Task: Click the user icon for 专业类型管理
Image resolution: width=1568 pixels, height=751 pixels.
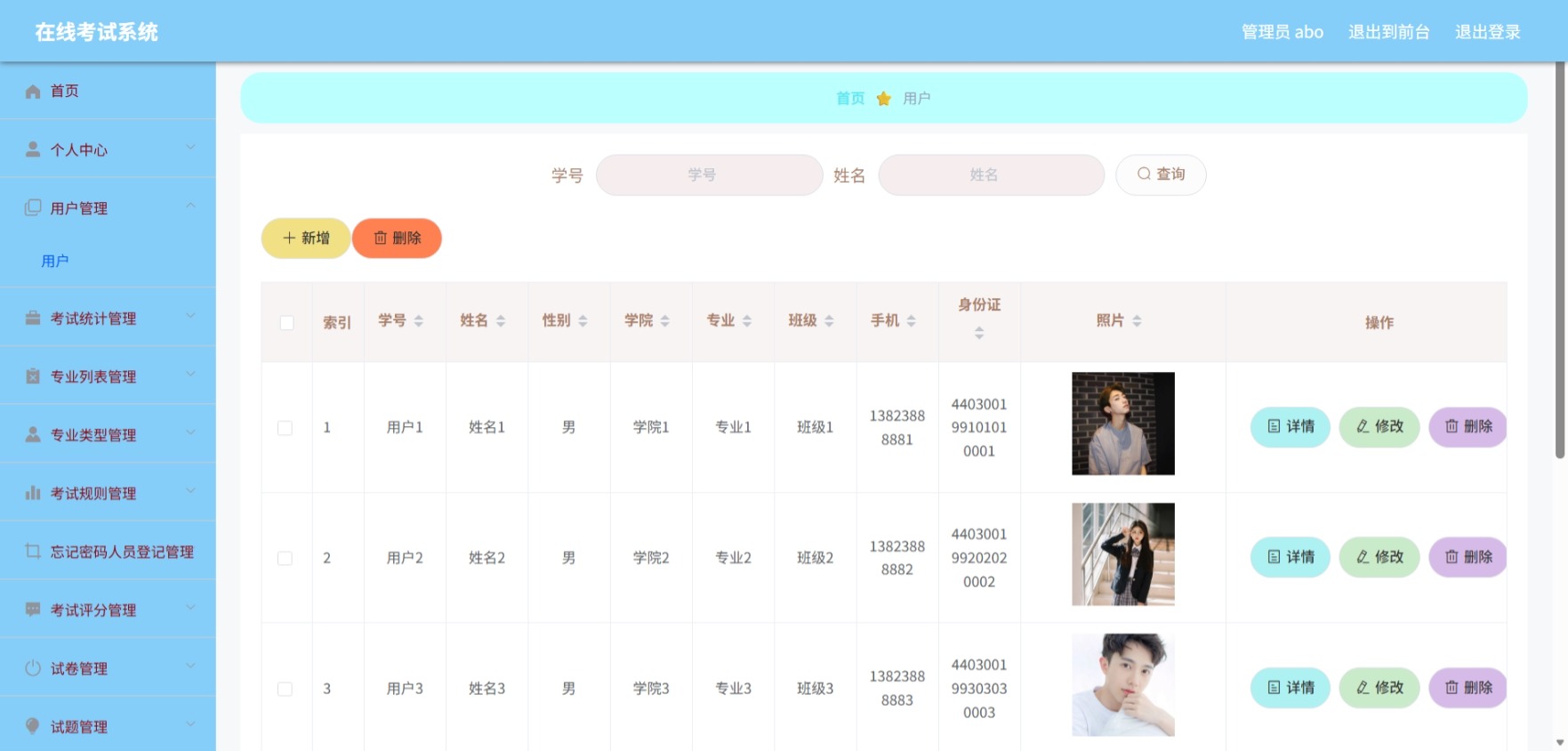Action: point(33,434)
